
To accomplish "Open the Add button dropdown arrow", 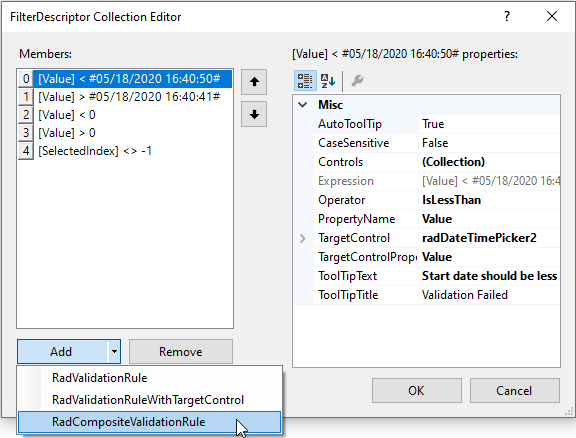I will tap(114, 352).
